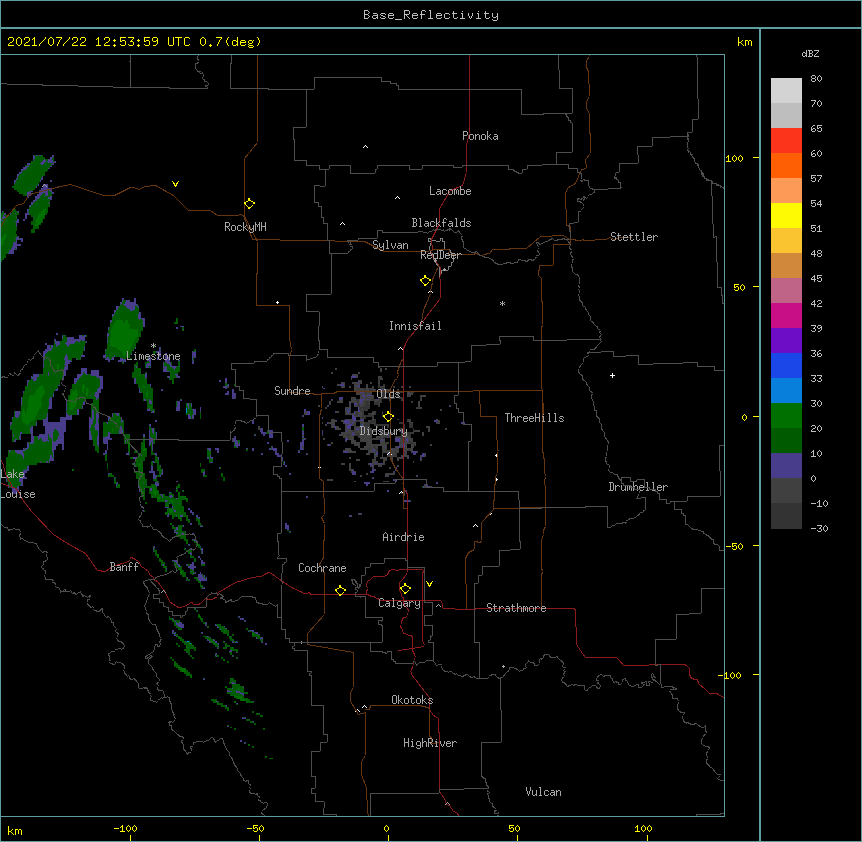Click the 0.7(deg) elevation label
The width and height of the screenshot is (862, 842).
point(230,42)
